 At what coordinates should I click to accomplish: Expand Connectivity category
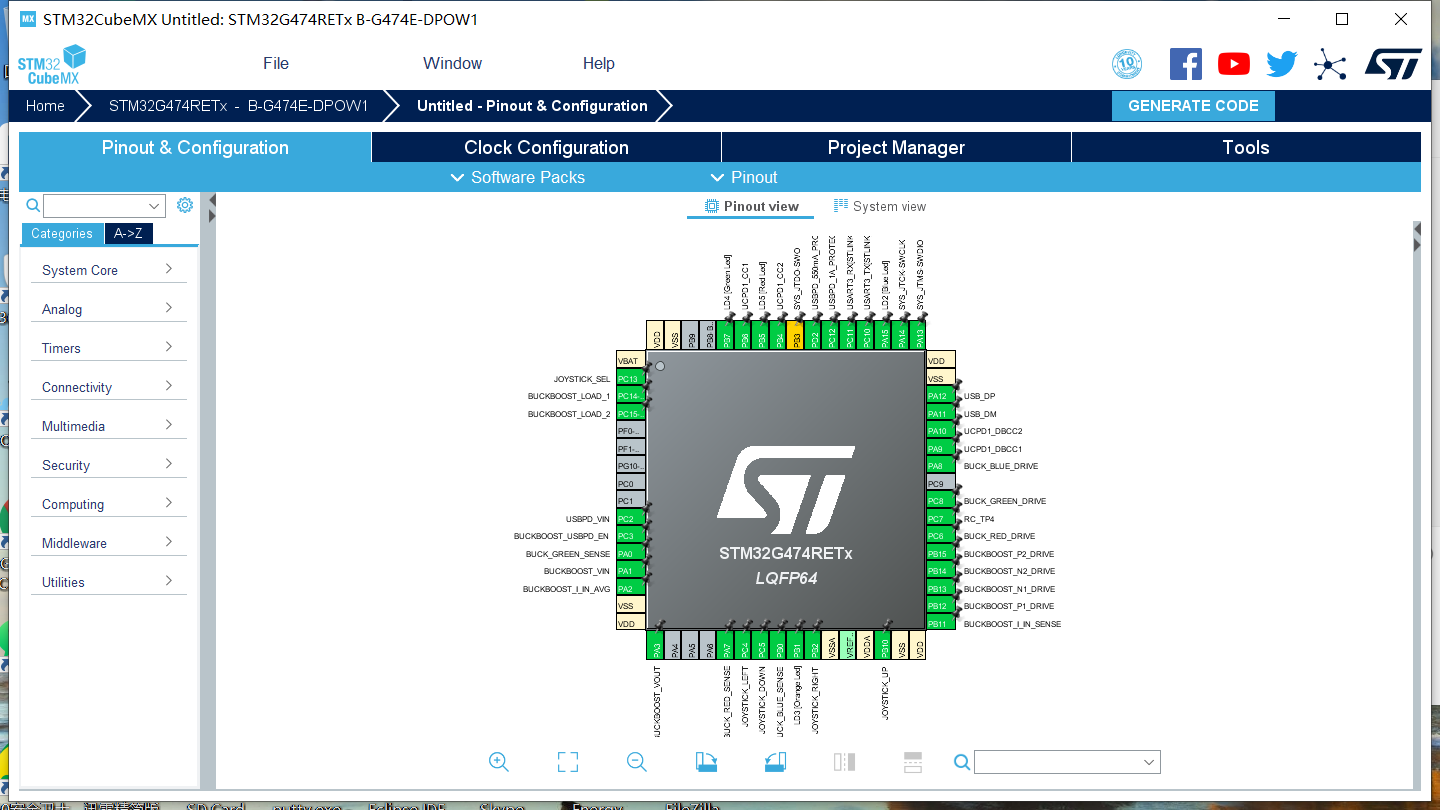tap(108, 387)
